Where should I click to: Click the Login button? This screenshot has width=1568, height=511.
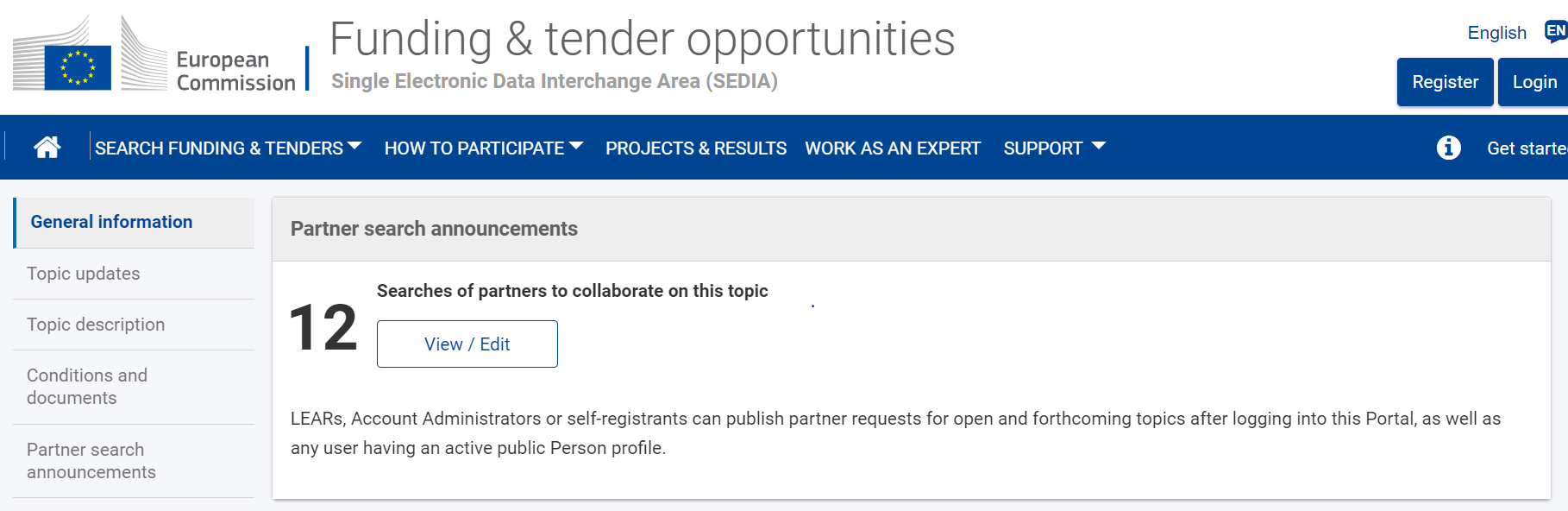[1534, 82]
